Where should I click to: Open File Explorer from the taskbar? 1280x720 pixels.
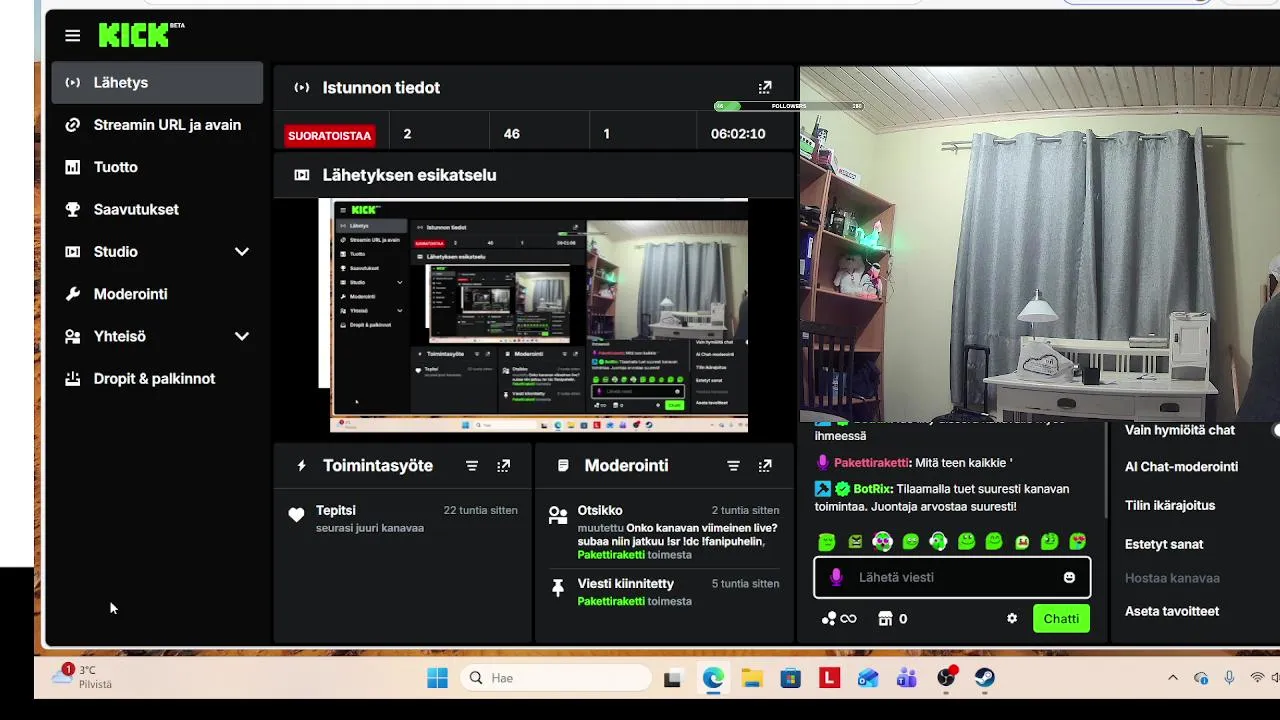(x=752, y=678)
